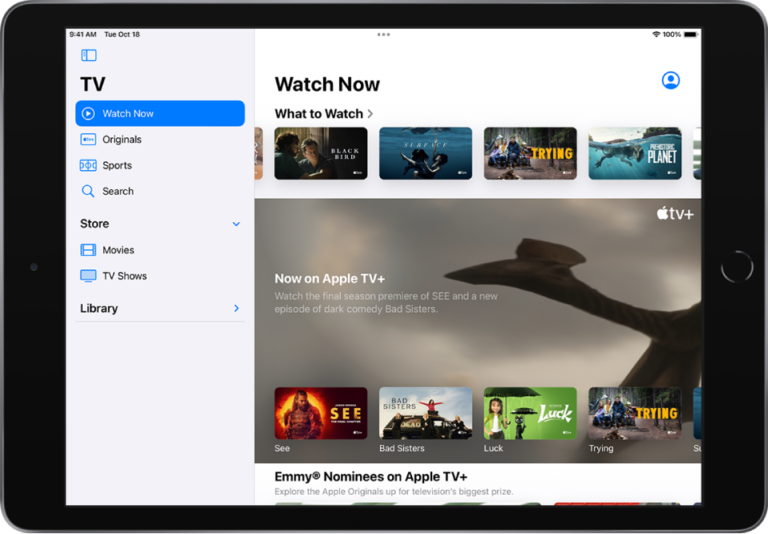The height and width of the screenshot is (534, 768).
Task: Collapse the Store section chevron
Action: [236, 224]
